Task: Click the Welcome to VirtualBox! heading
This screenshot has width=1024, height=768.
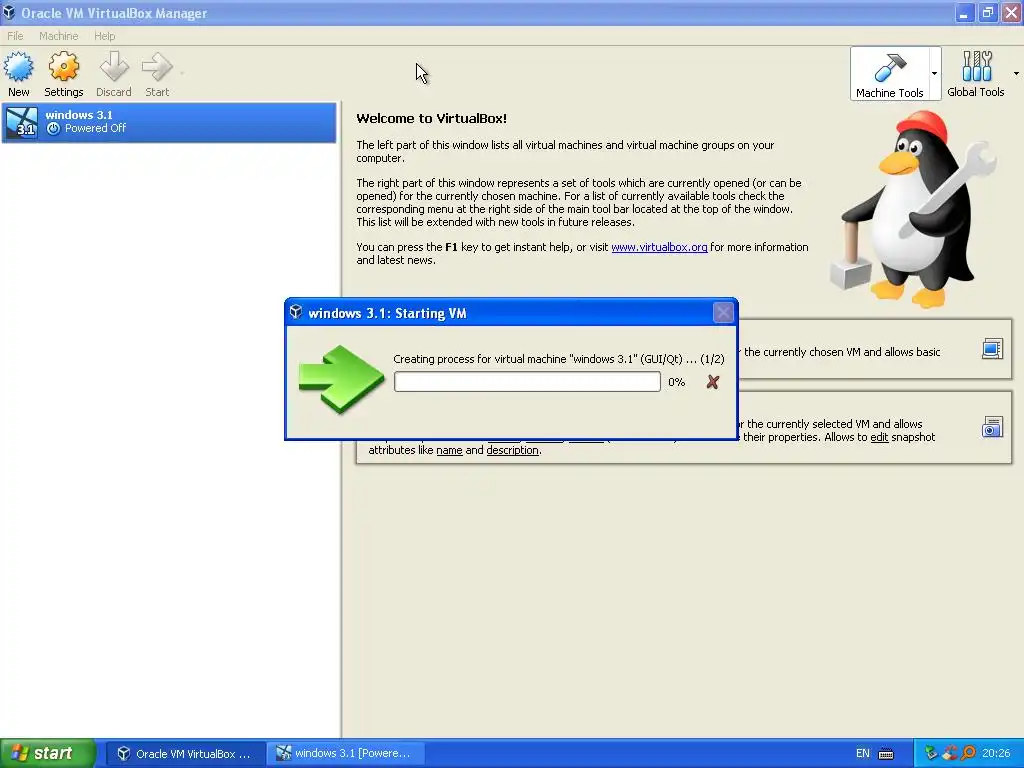Action: (x=432, y=118)
